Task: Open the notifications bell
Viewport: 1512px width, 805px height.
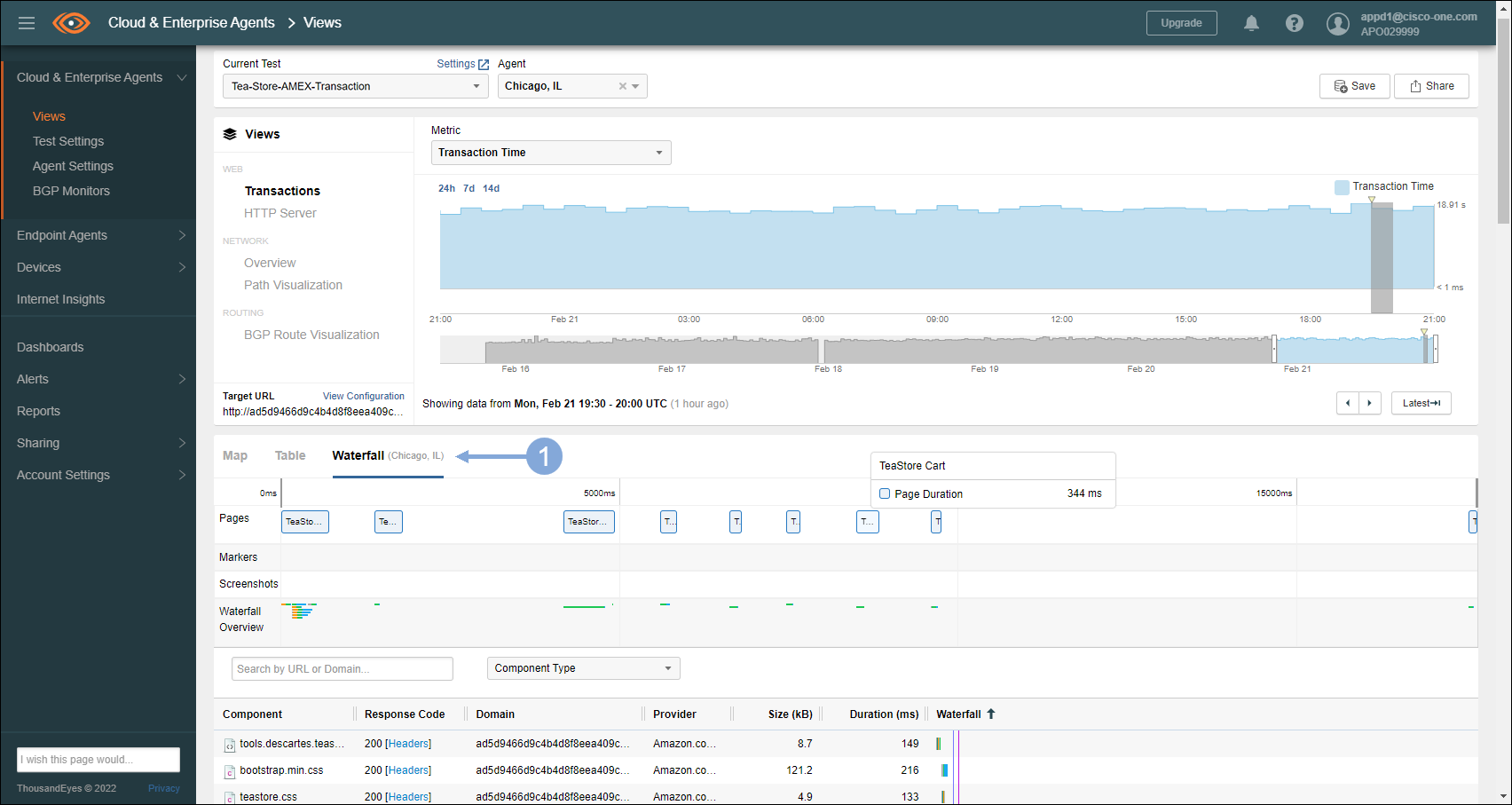Action: pyautogui.click(x=1251, y=23)
